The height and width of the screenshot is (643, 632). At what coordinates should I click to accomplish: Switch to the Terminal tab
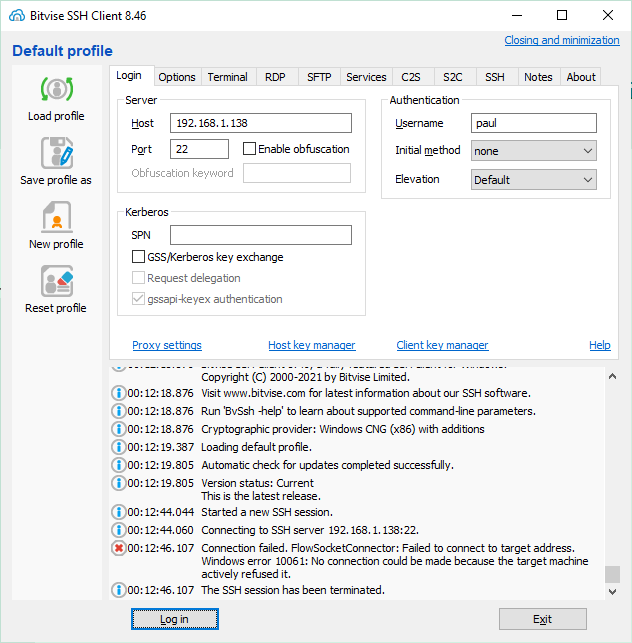point(228,77)
